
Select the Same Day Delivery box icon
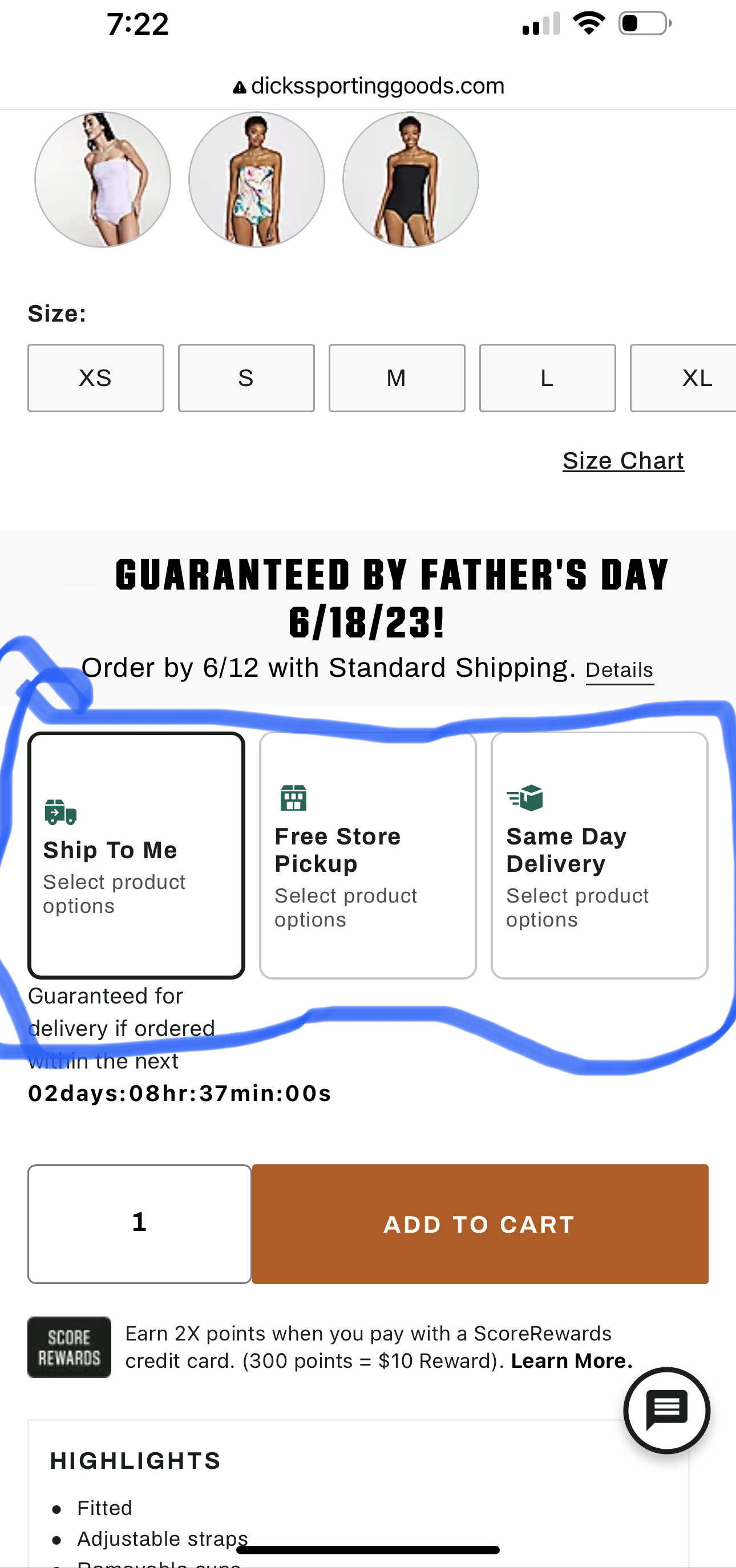(x=524, y=798)
